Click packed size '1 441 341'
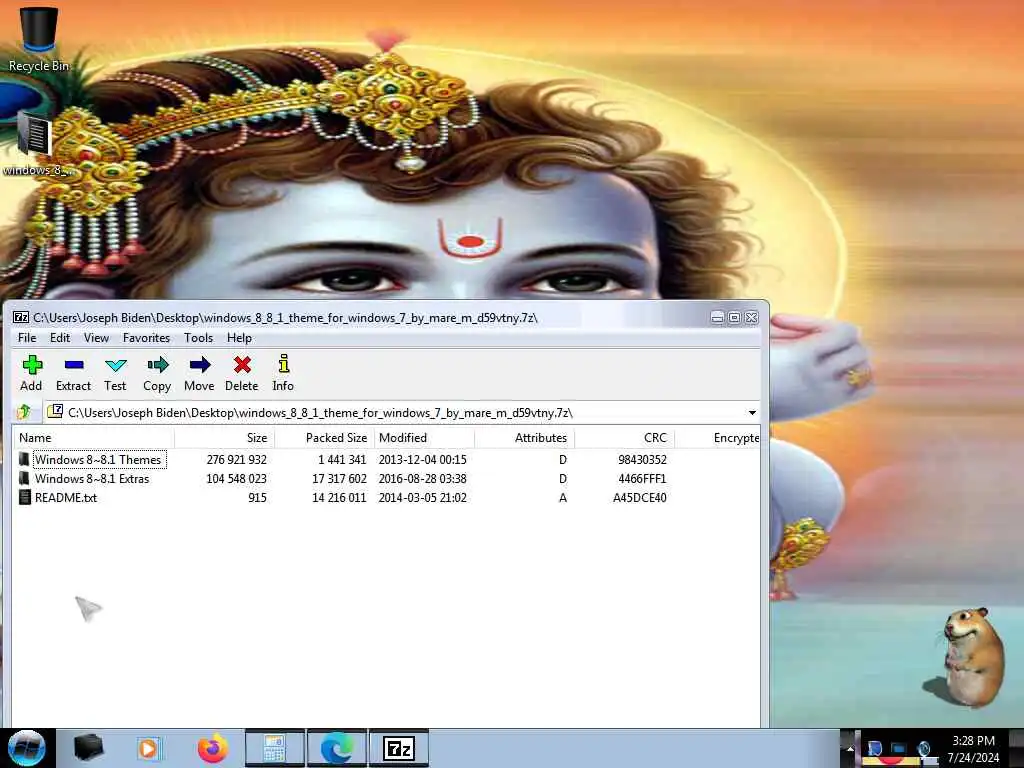 pos(342,460)
